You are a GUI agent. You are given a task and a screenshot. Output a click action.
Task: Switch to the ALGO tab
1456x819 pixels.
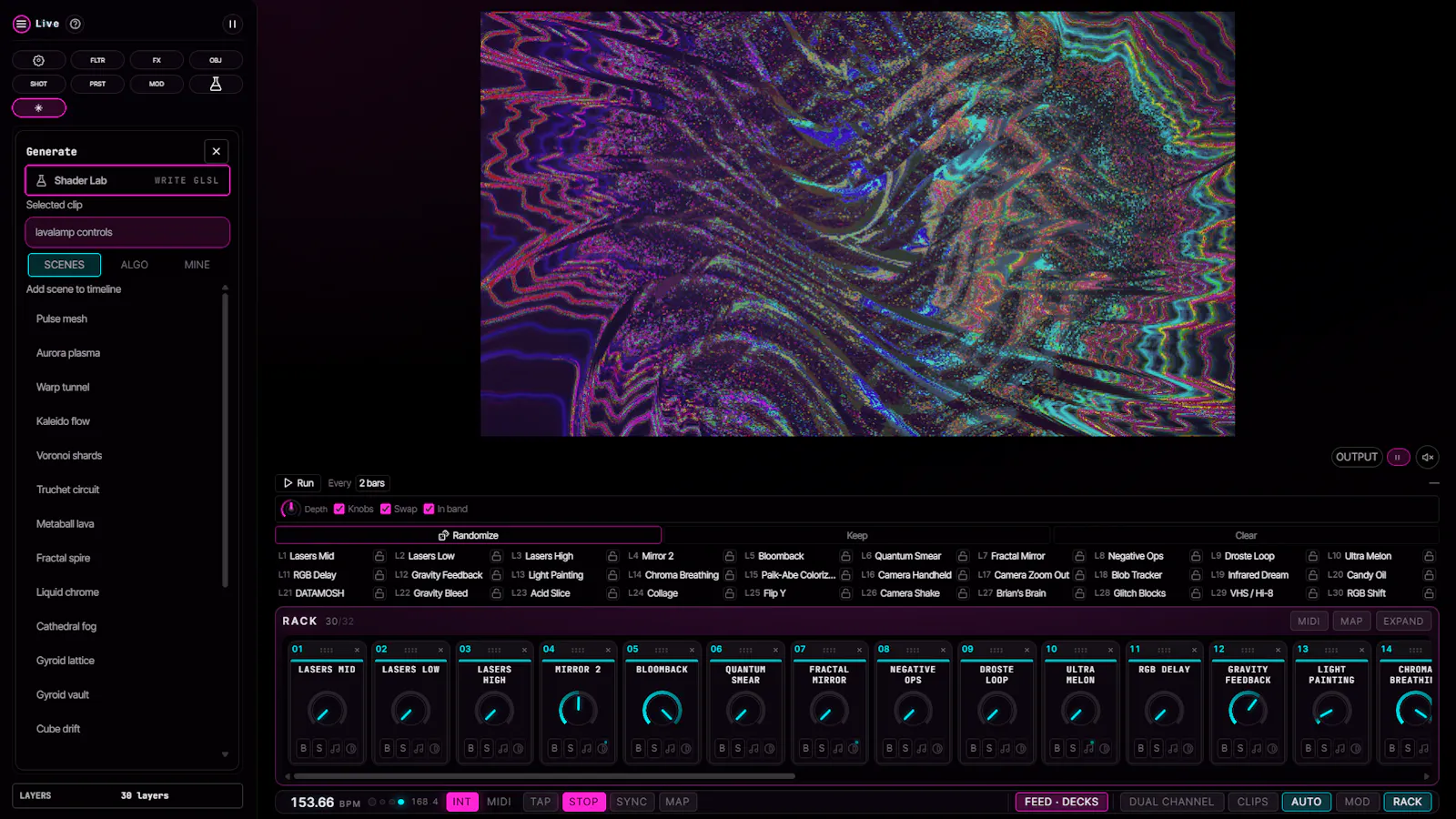pyautogui.click(x=135, y=265)
